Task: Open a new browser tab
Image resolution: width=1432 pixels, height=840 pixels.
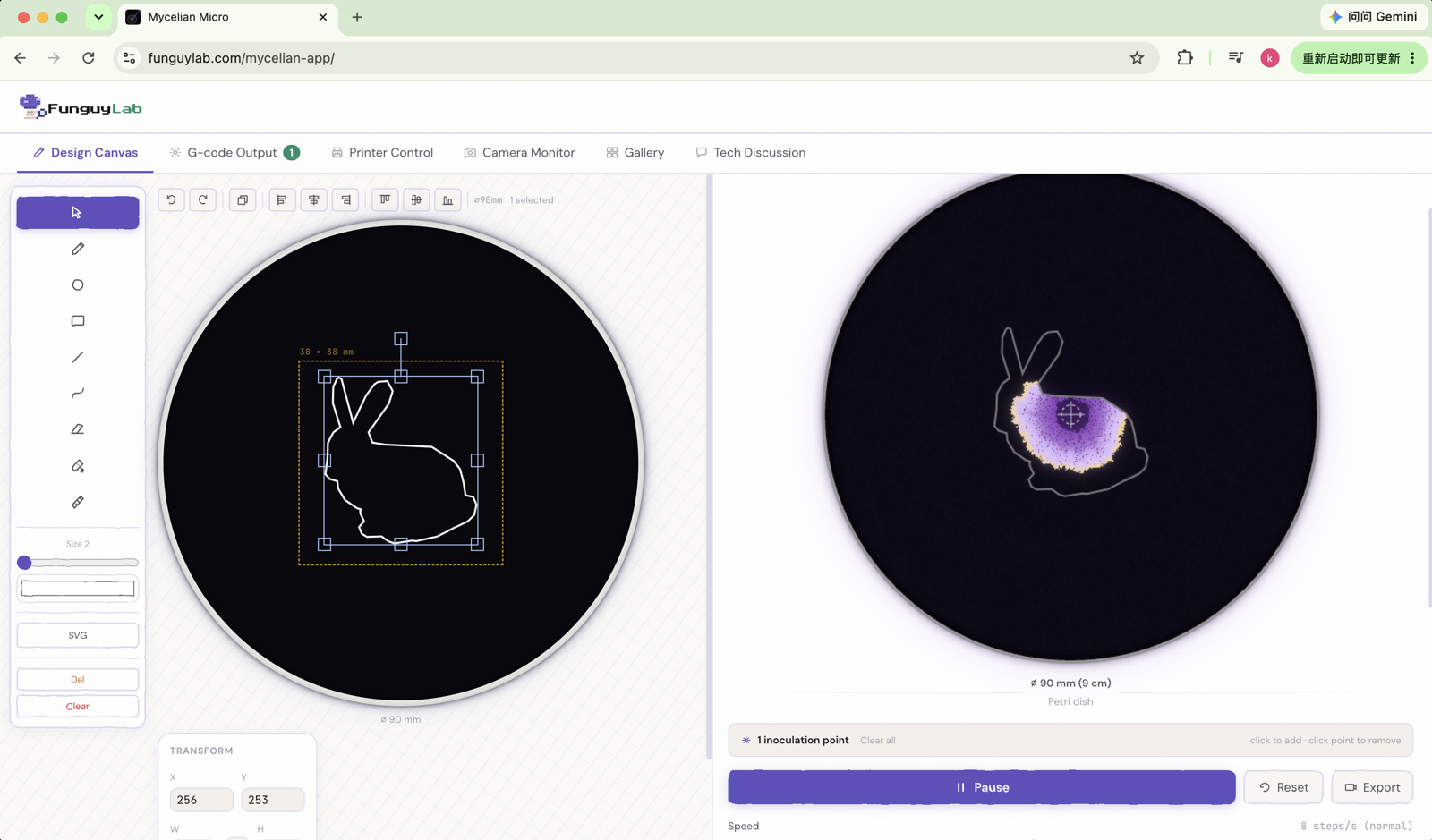Action: [357, 17]
